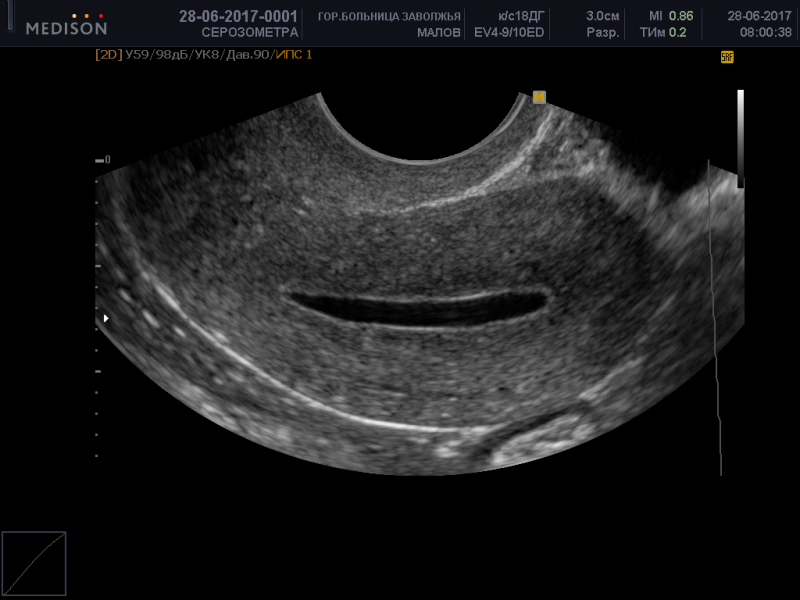Click the MI 0.86 value
The height and width of the screenshot is (600, 800).
click(x=671, y=16)
